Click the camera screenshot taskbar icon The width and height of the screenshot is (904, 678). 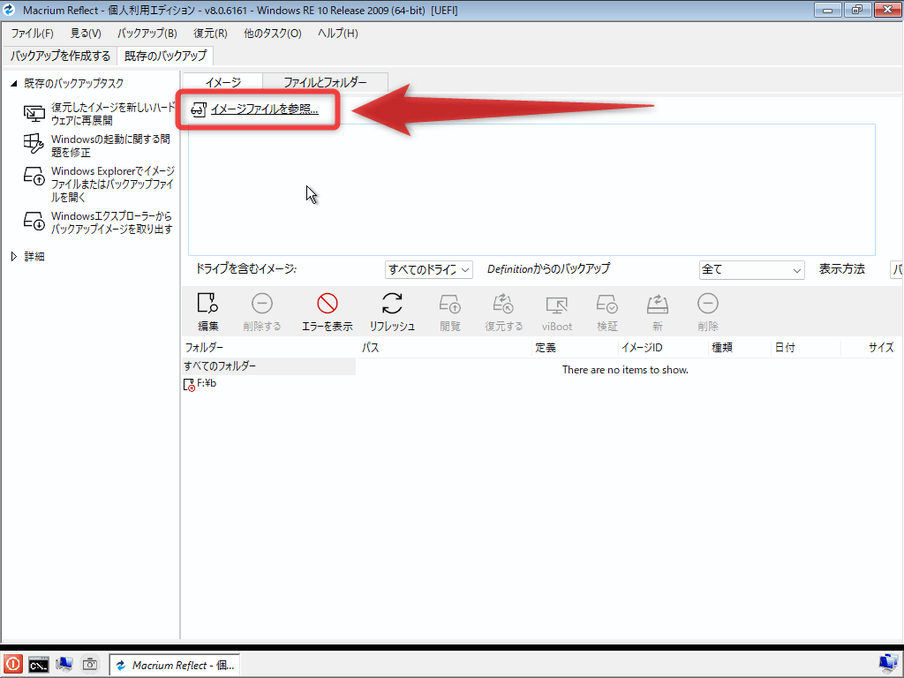pyautogui.click(x=90, y=665)
